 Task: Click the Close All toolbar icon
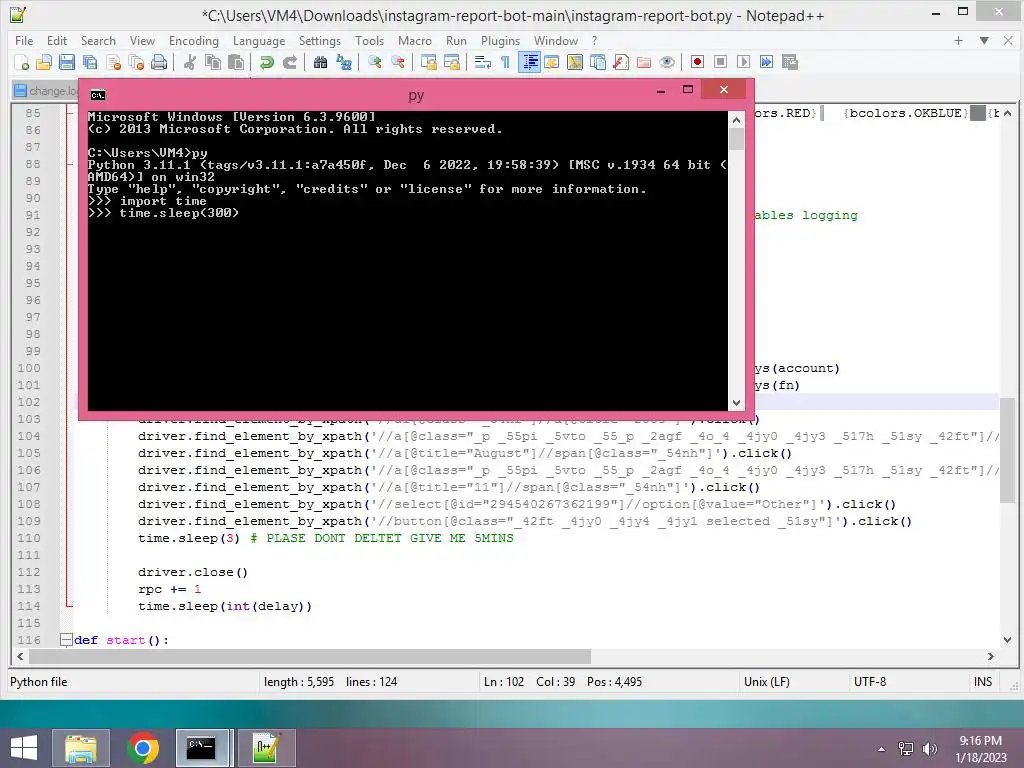(136, 62)
